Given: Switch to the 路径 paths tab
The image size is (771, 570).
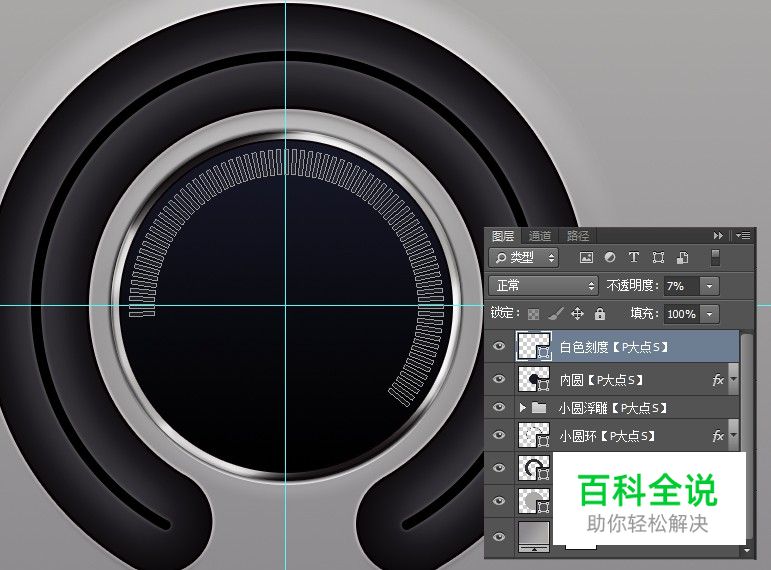Looking at the screenshot, I should click(578, 236).
